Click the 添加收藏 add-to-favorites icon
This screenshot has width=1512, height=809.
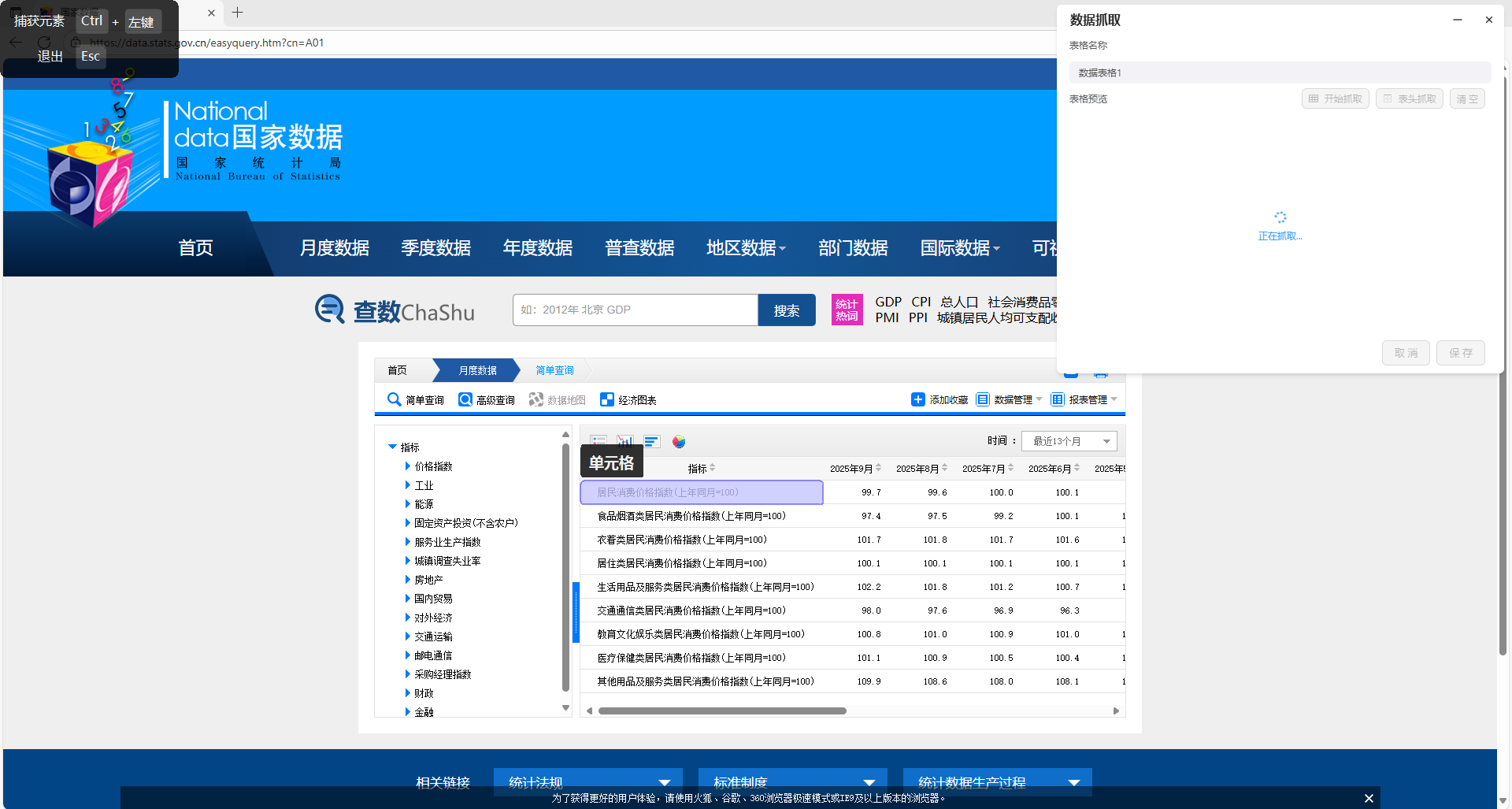point(918,399)
